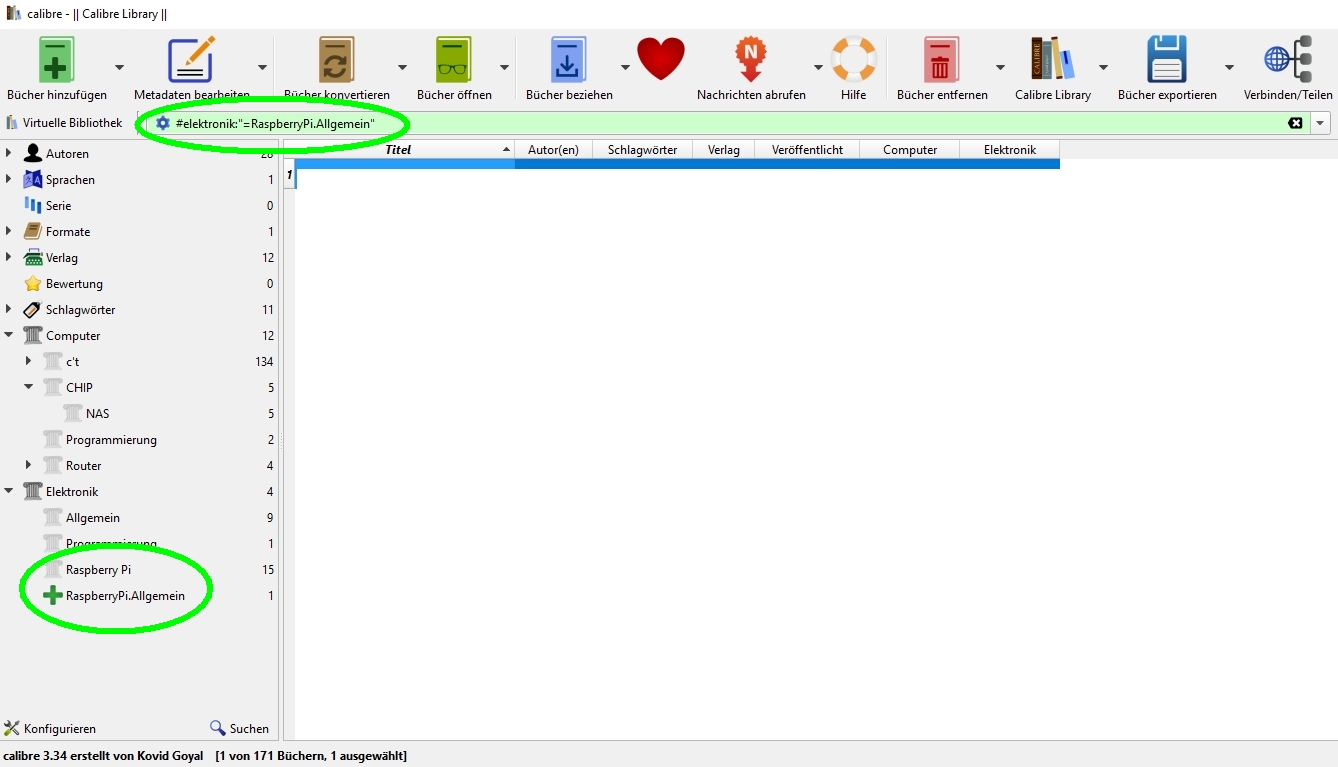
Task: Open dropdown arrow next to Calibre Library
Action: click(1103, 67)
